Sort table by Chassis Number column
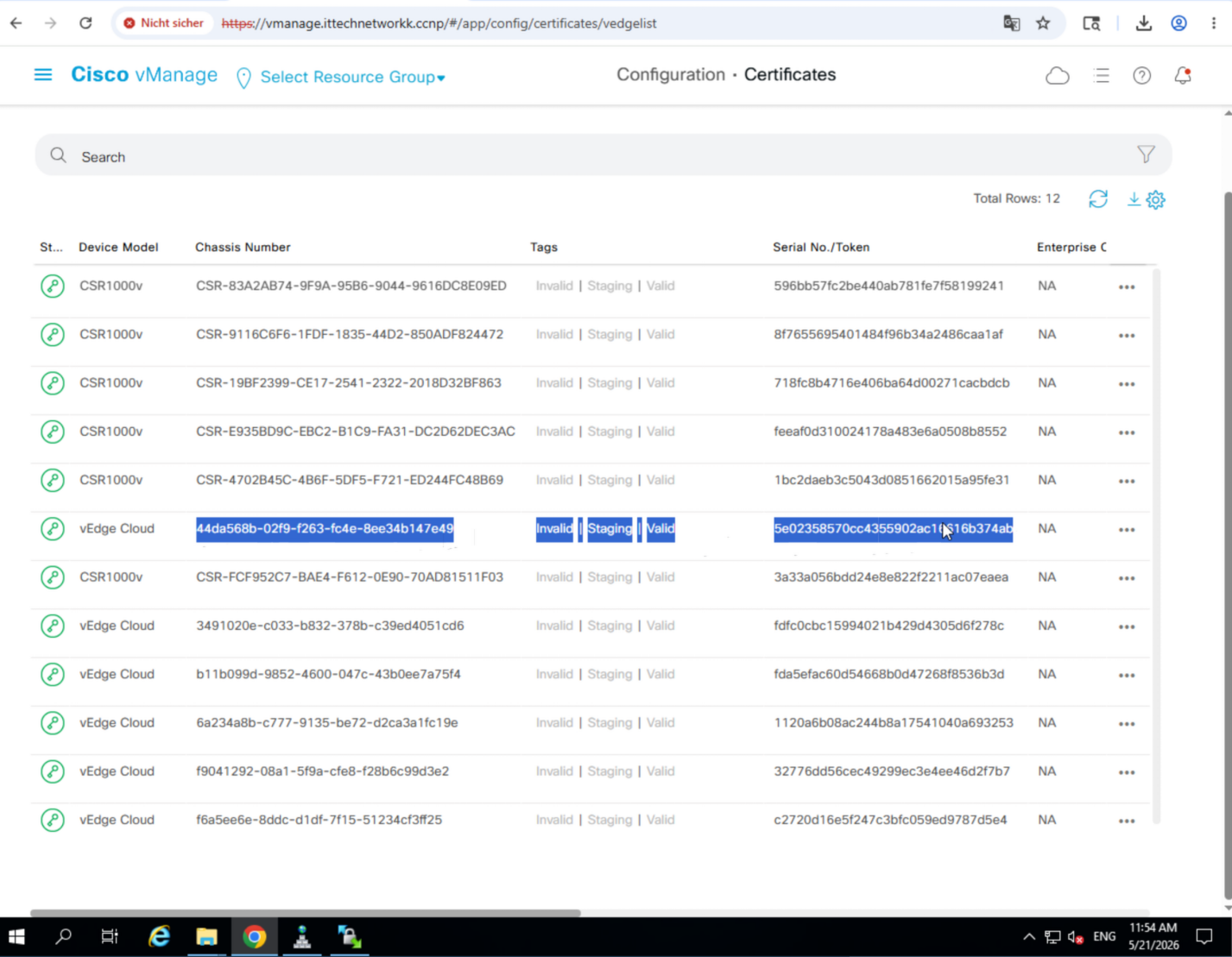This screenshot has width=1232, height=957. pyautogui.click(x=243, y=247)
